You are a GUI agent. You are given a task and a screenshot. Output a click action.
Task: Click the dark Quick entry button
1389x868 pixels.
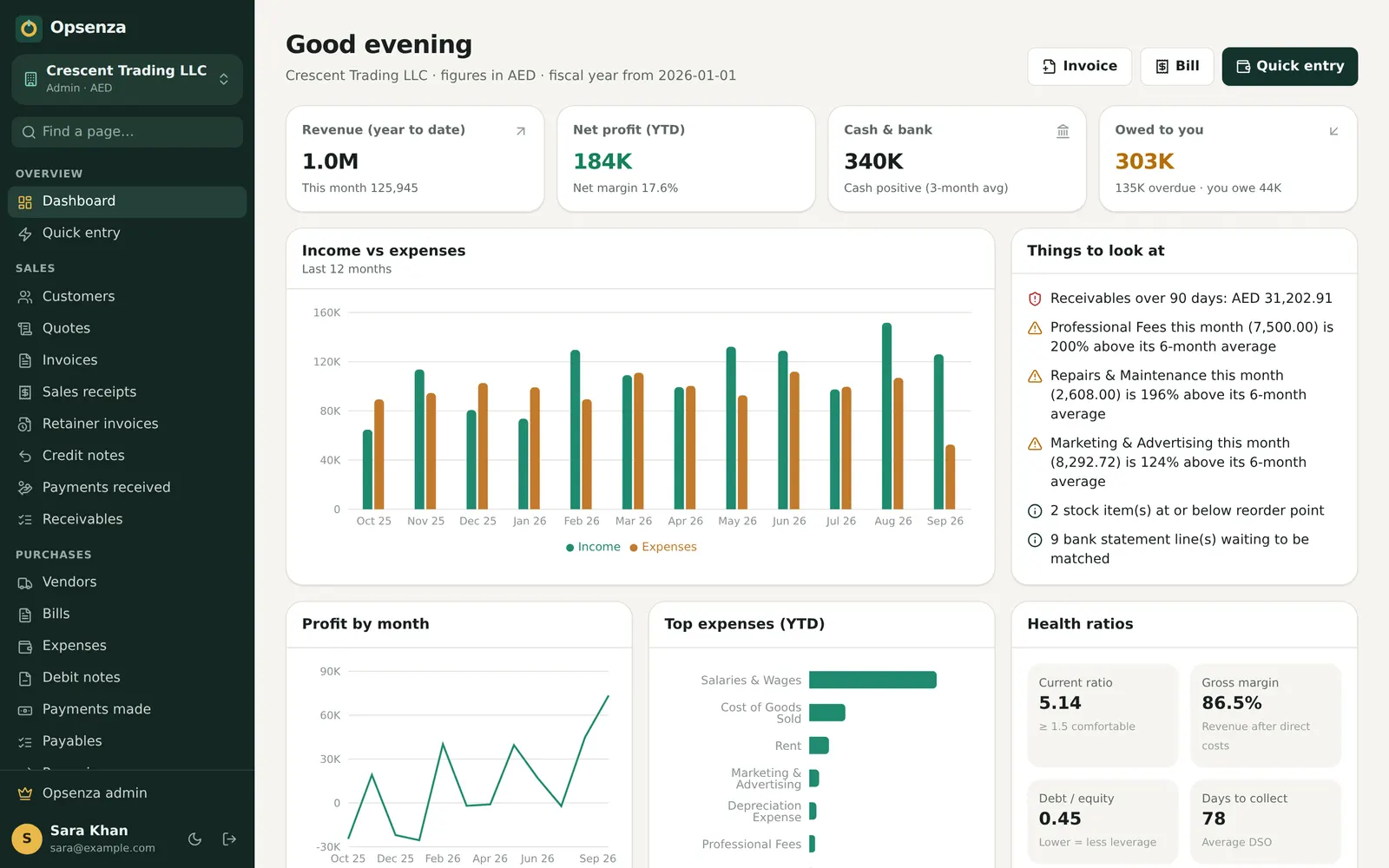point(1289,67)
